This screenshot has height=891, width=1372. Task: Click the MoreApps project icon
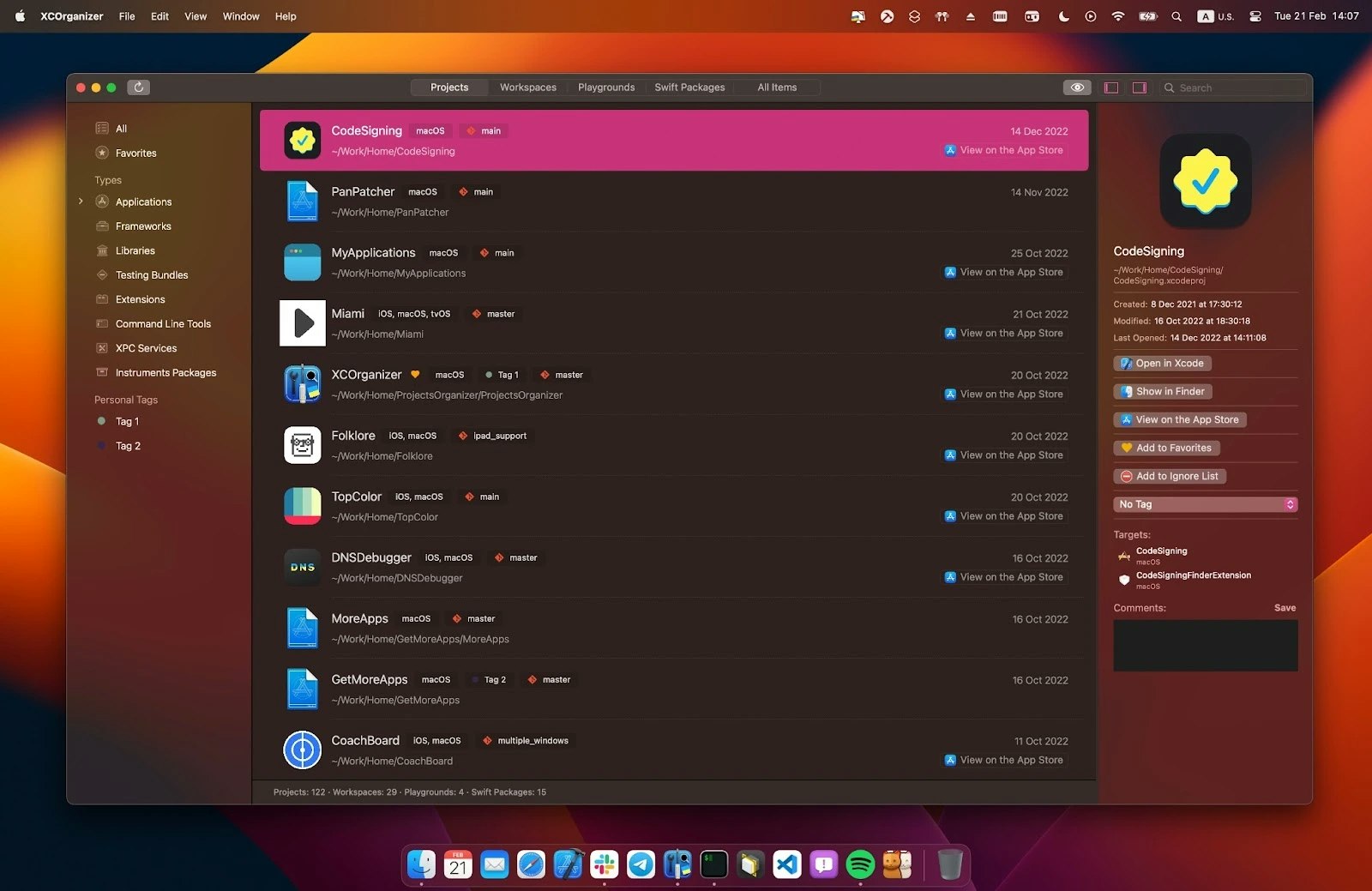303,628
